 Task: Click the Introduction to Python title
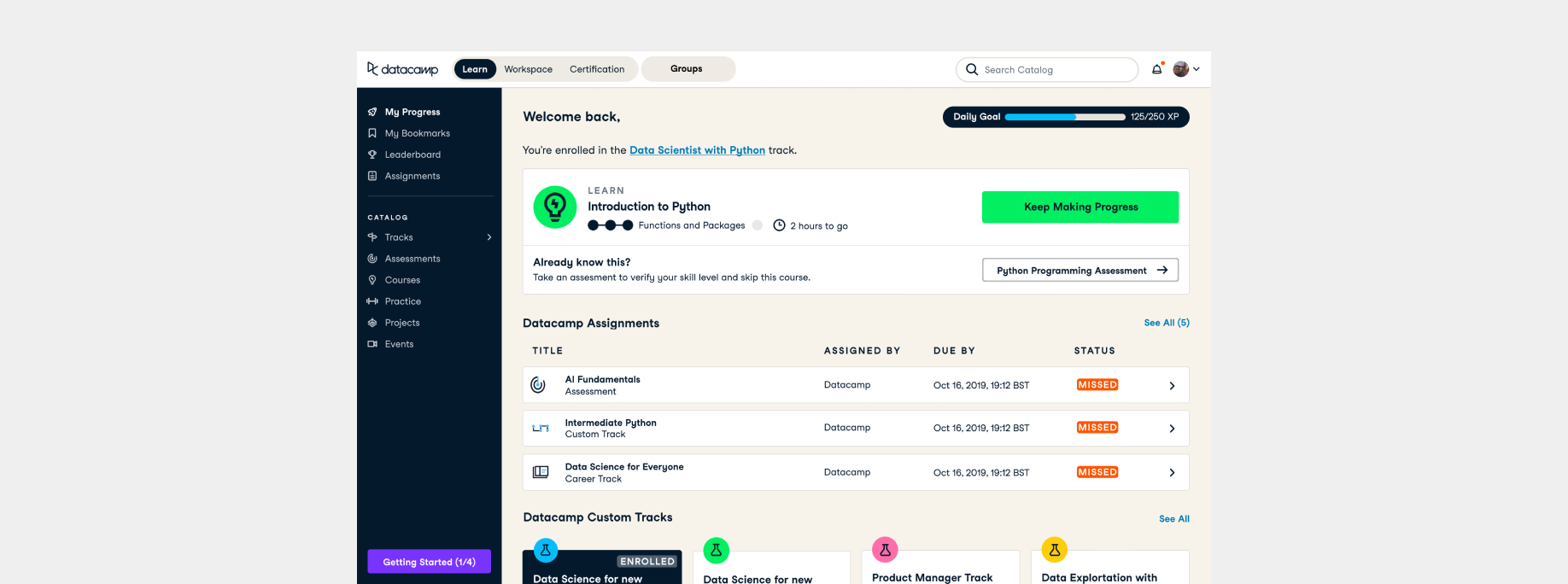[649, 207]
